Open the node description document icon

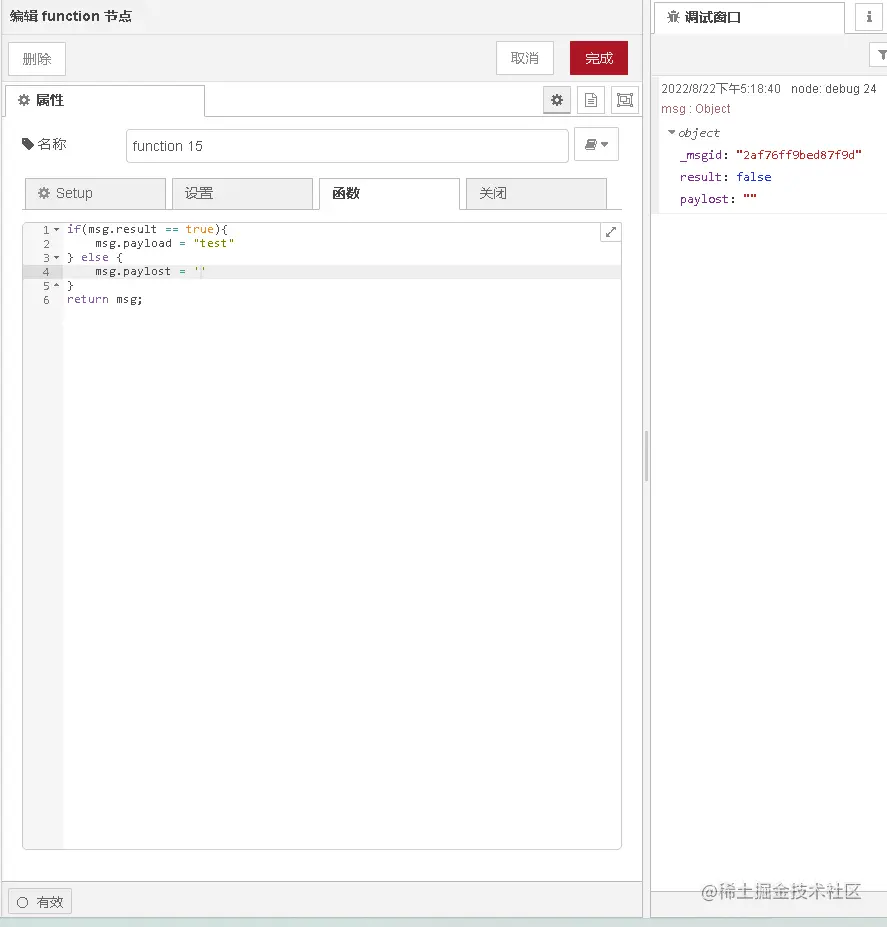point(591,101)
